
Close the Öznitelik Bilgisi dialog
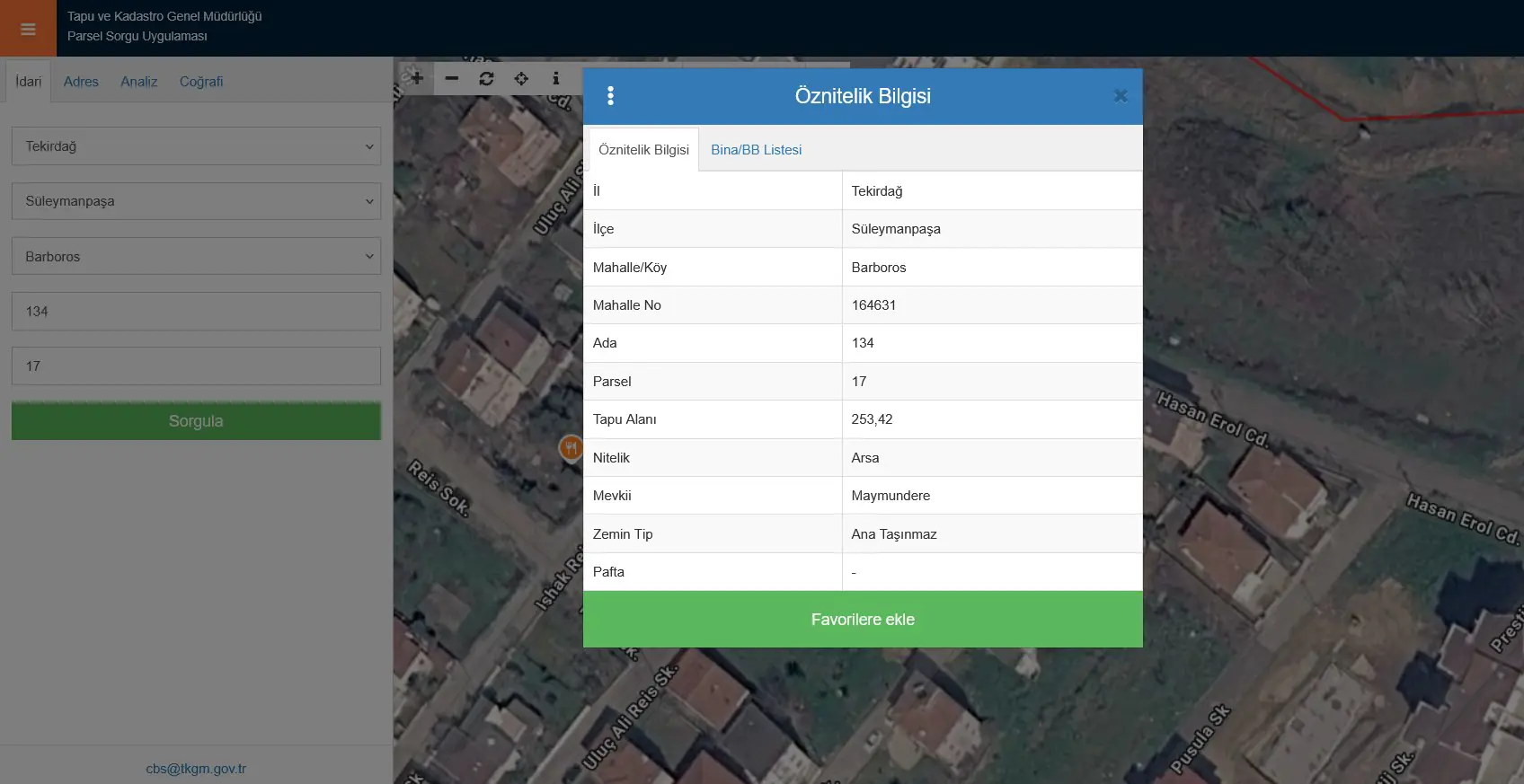point(1121,96)
